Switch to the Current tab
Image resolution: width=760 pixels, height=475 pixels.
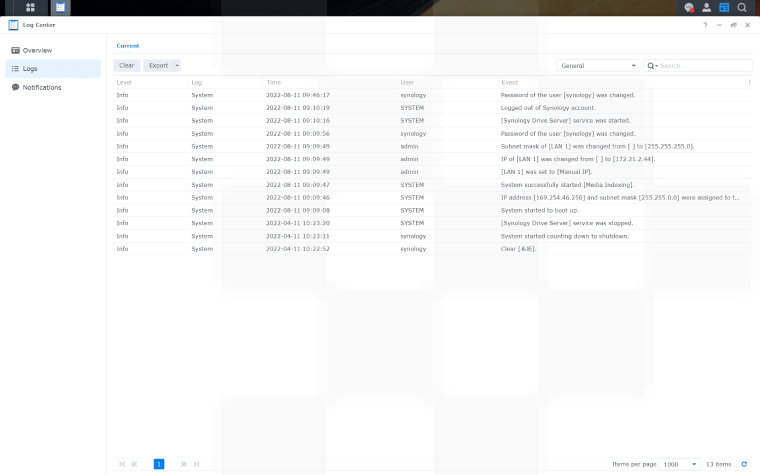pos(128,45)
